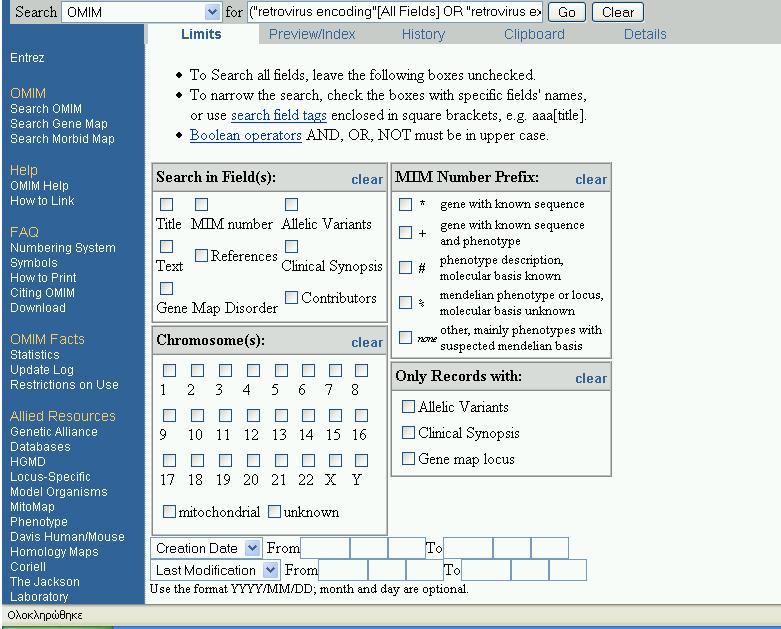Select chromosome 1 checkbox

click(169, 370)
